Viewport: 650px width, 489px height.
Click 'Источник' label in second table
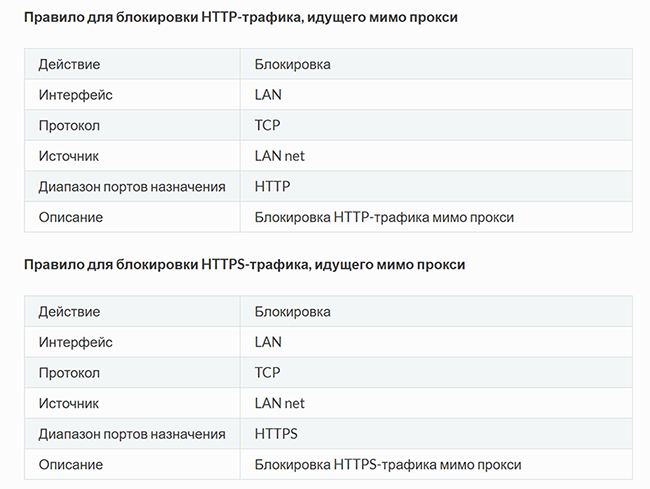click(69, 403)
